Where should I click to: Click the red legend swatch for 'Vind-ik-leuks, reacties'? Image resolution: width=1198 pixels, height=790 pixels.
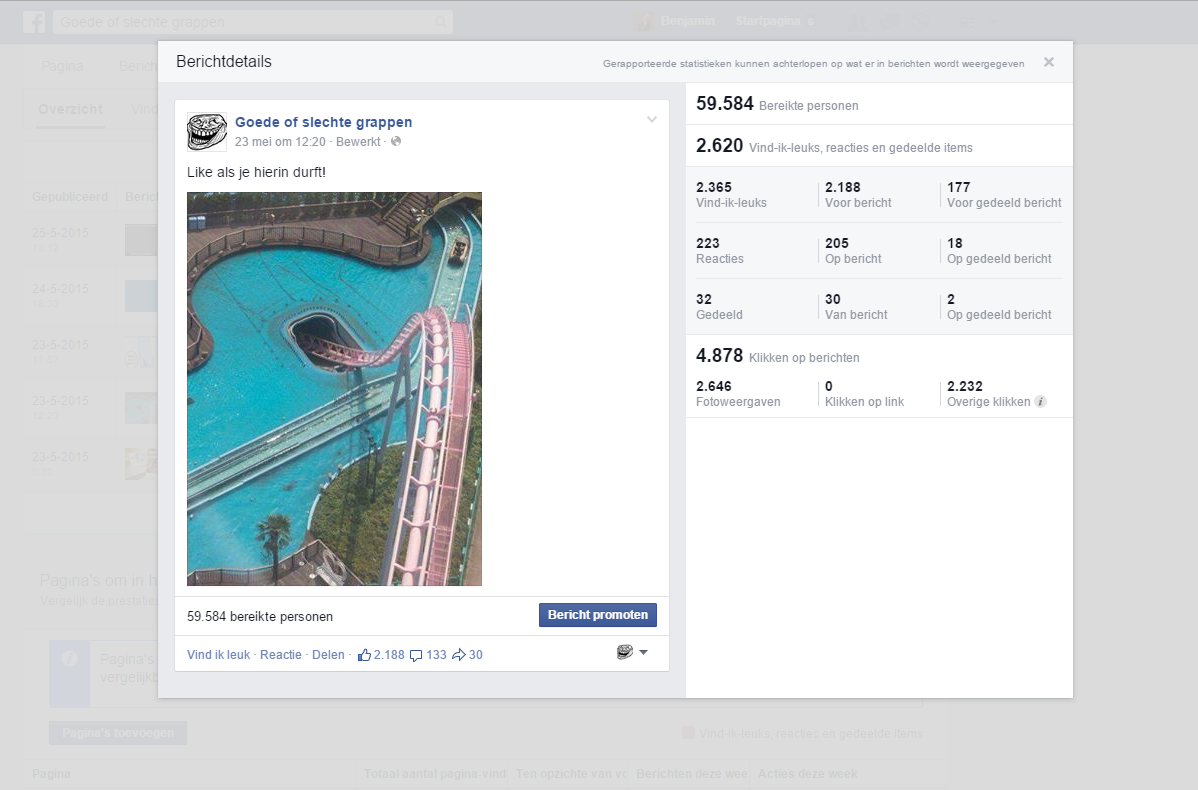click(x=688, y=733)
